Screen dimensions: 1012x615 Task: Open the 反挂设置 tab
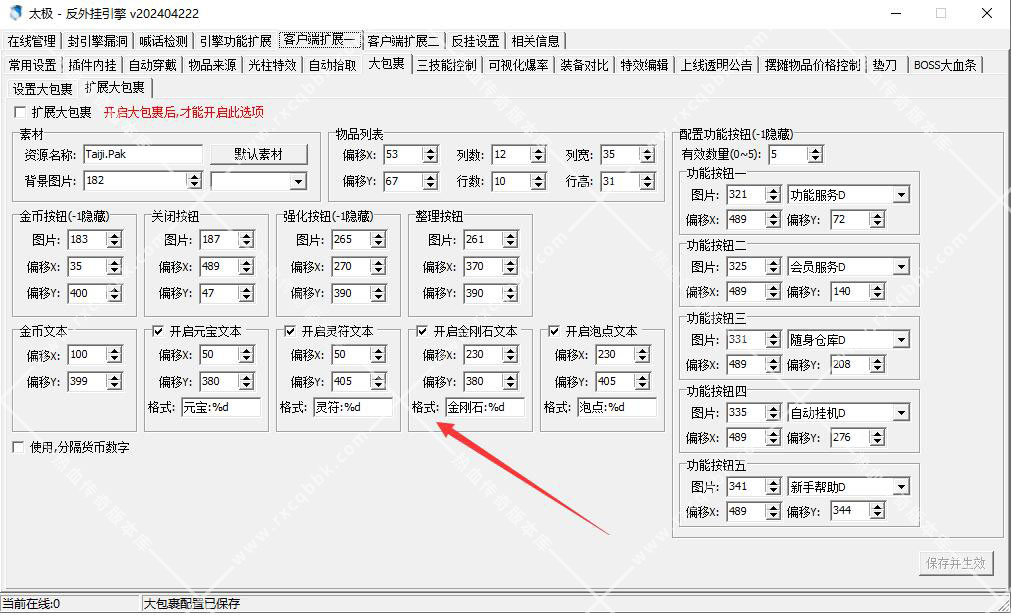click(x=475, y=41)
